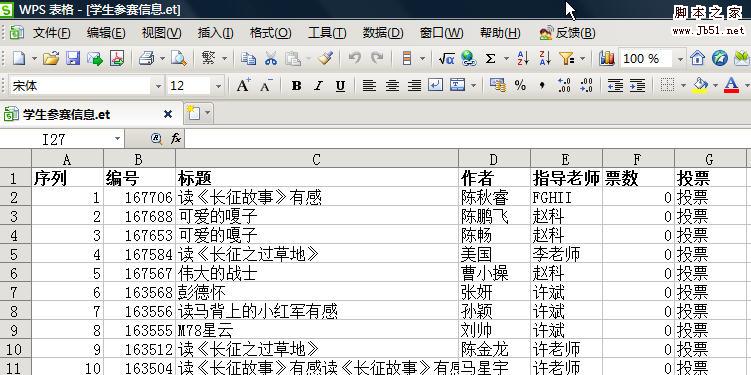The width and height of the screenshot is (751, 375).
Task: Open a file with the folder icon
Action: point(51,58)
